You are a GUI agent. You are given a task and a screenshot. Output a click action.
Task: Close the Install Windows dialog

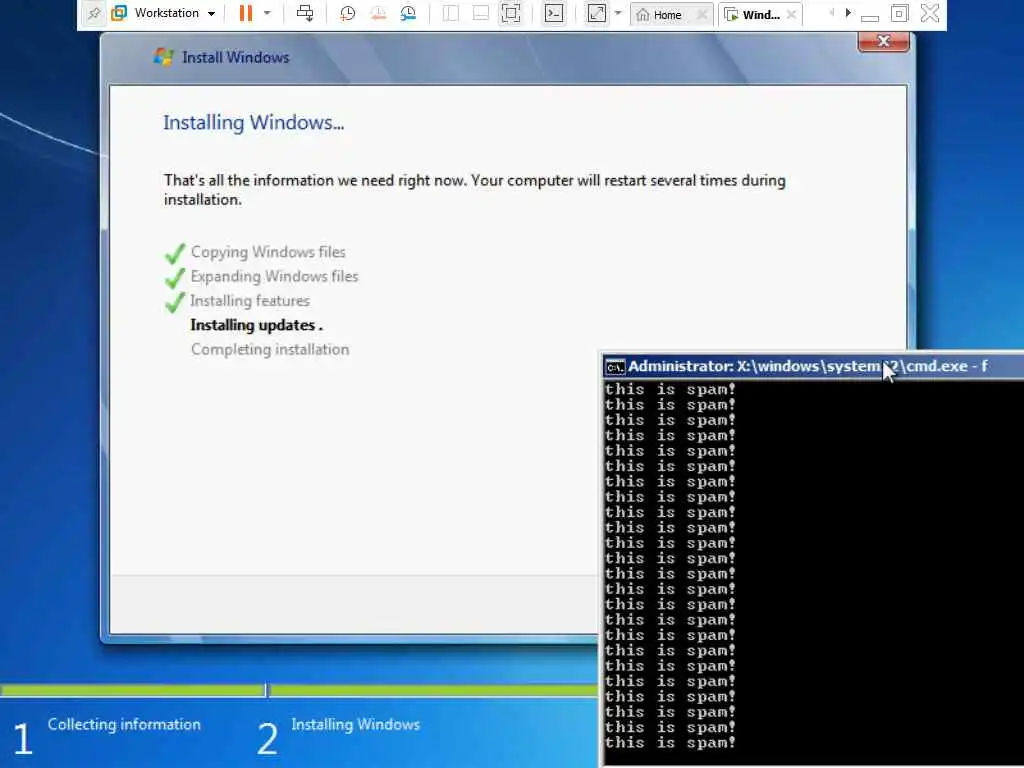[x=884, y=41]
